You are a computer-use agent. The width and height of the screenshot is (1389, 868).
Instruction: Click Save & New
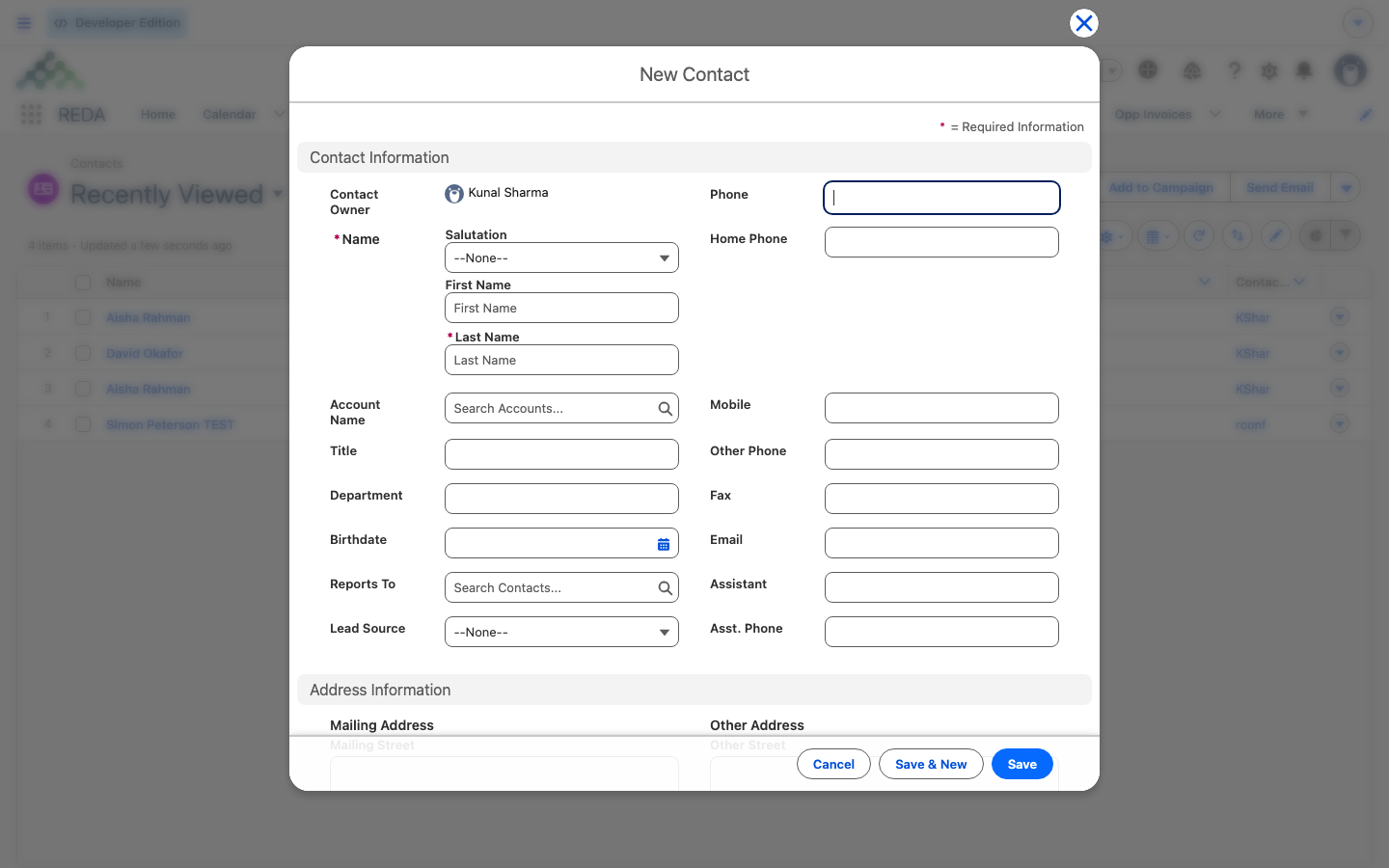click(x=931, y=764)
